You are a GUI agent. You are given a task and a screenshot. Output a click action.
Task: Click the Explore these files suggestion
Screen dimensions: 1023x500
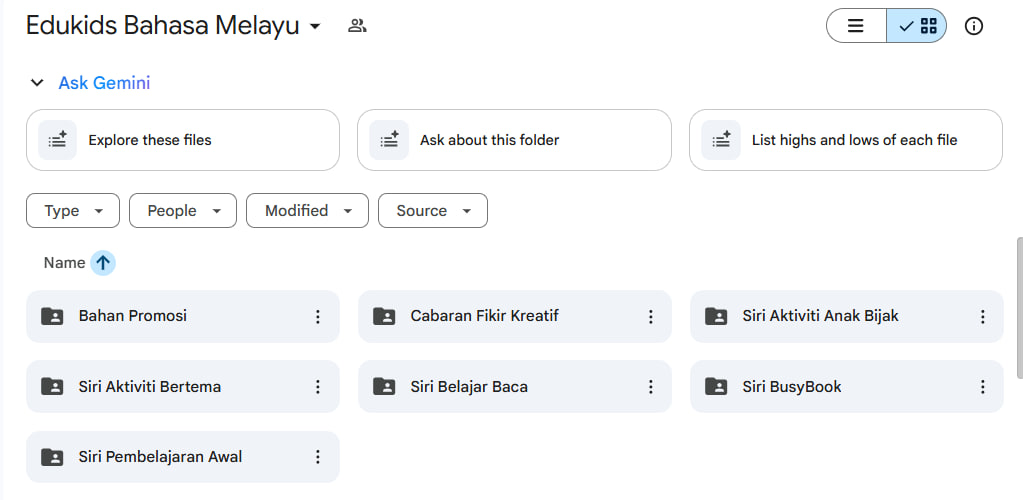(x=182, y=140)
